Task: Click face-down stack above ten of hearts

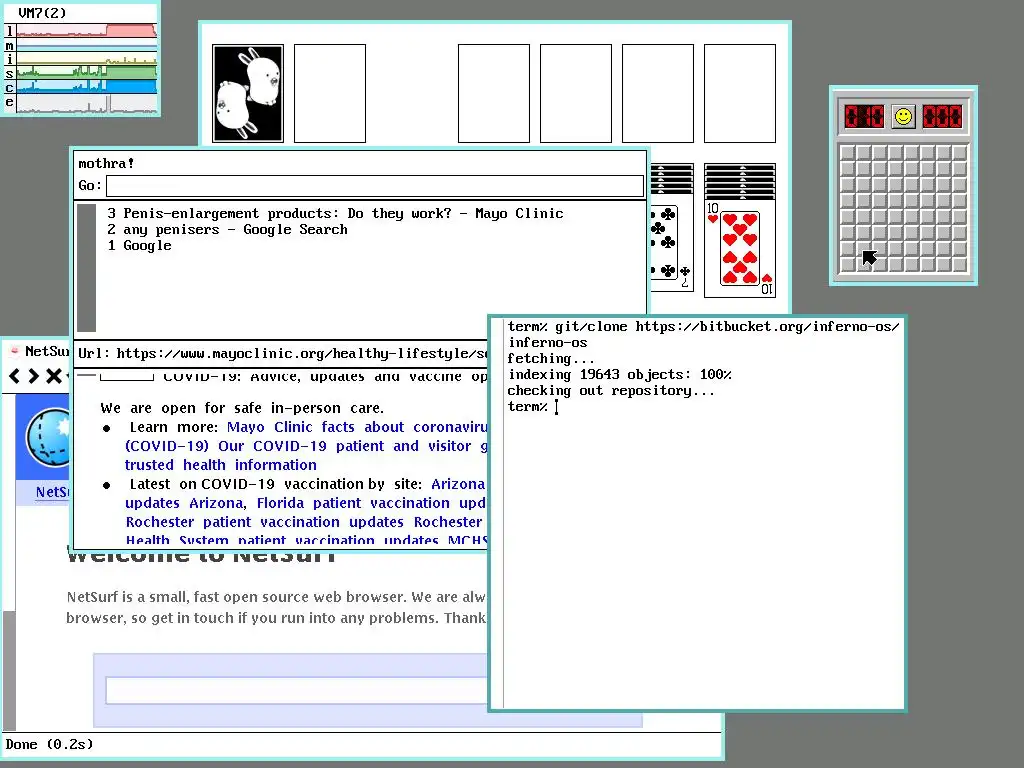Action: click(x=740, y=182)
